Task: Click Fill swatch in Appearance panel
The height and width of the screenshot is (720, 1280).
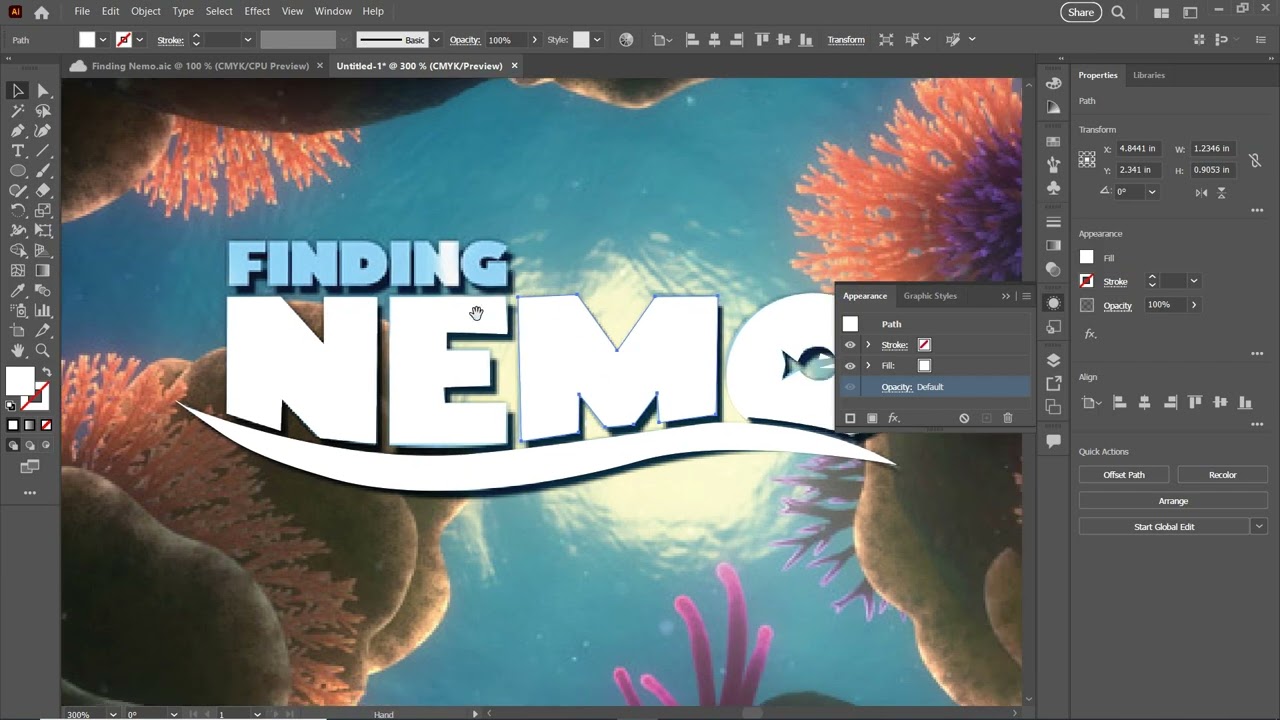Action: tap(924, 366)
